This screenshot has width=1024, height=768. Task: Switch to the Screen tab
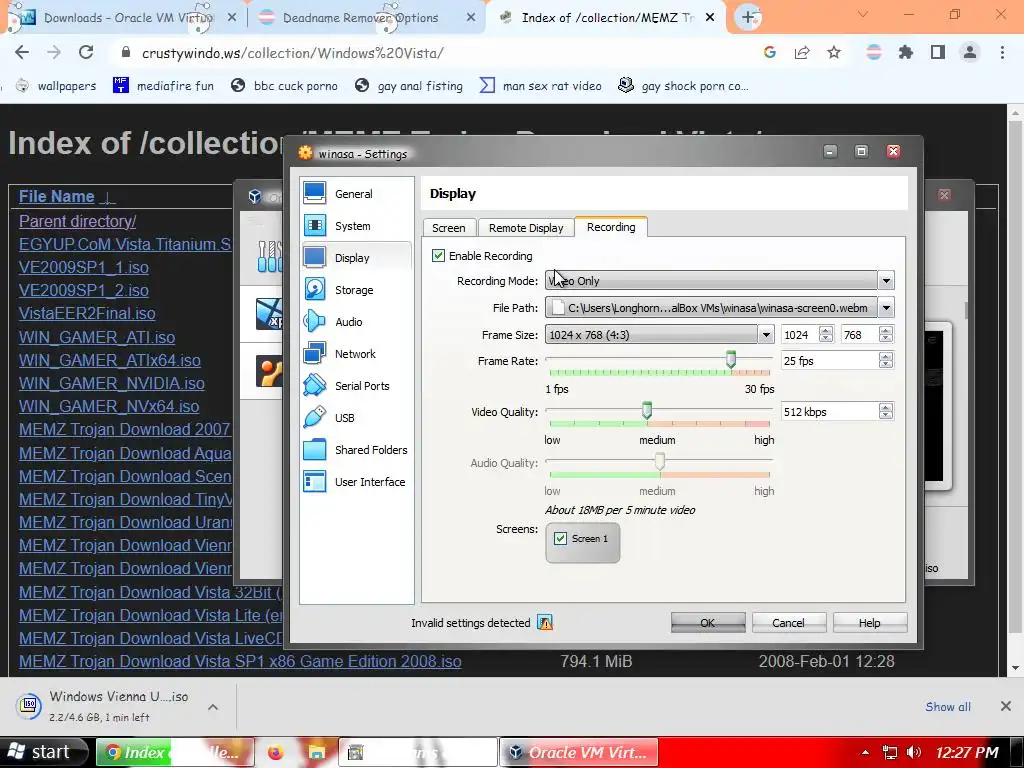coord(449,227)
